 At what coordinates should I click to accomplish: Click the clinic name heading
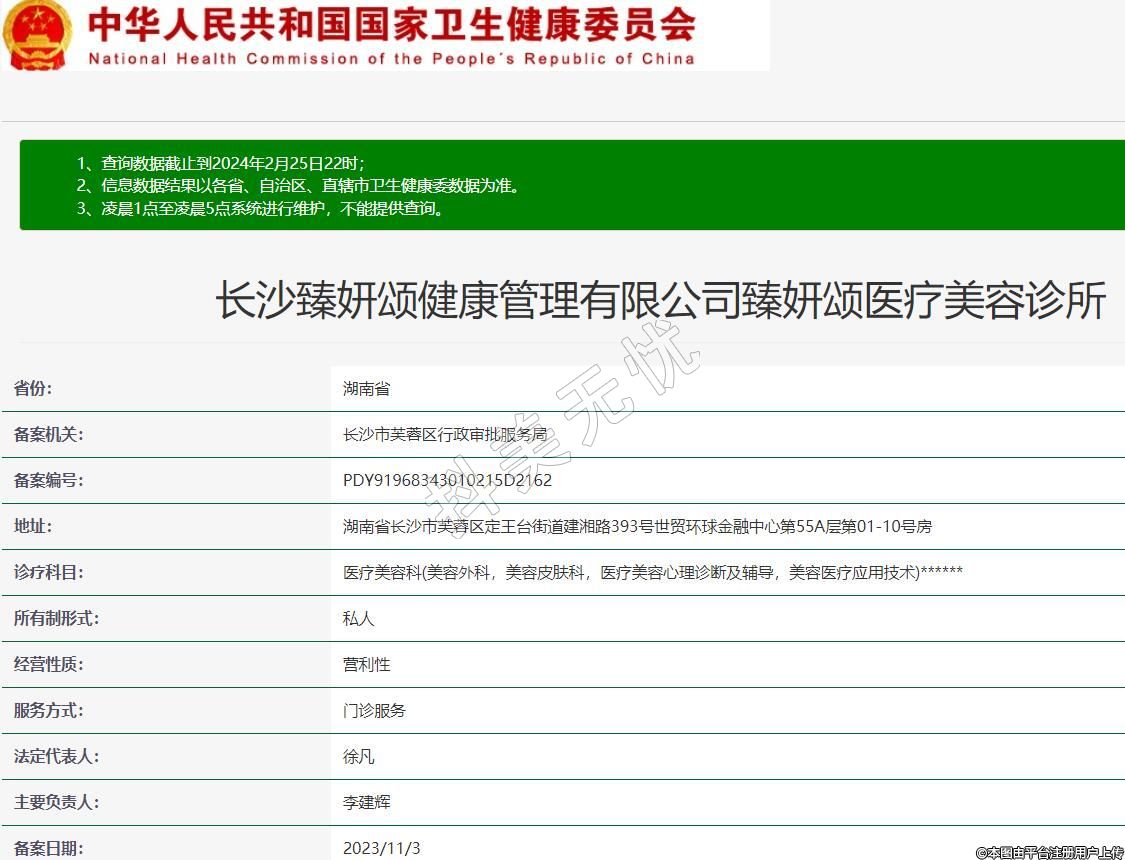tap(661, 301)
